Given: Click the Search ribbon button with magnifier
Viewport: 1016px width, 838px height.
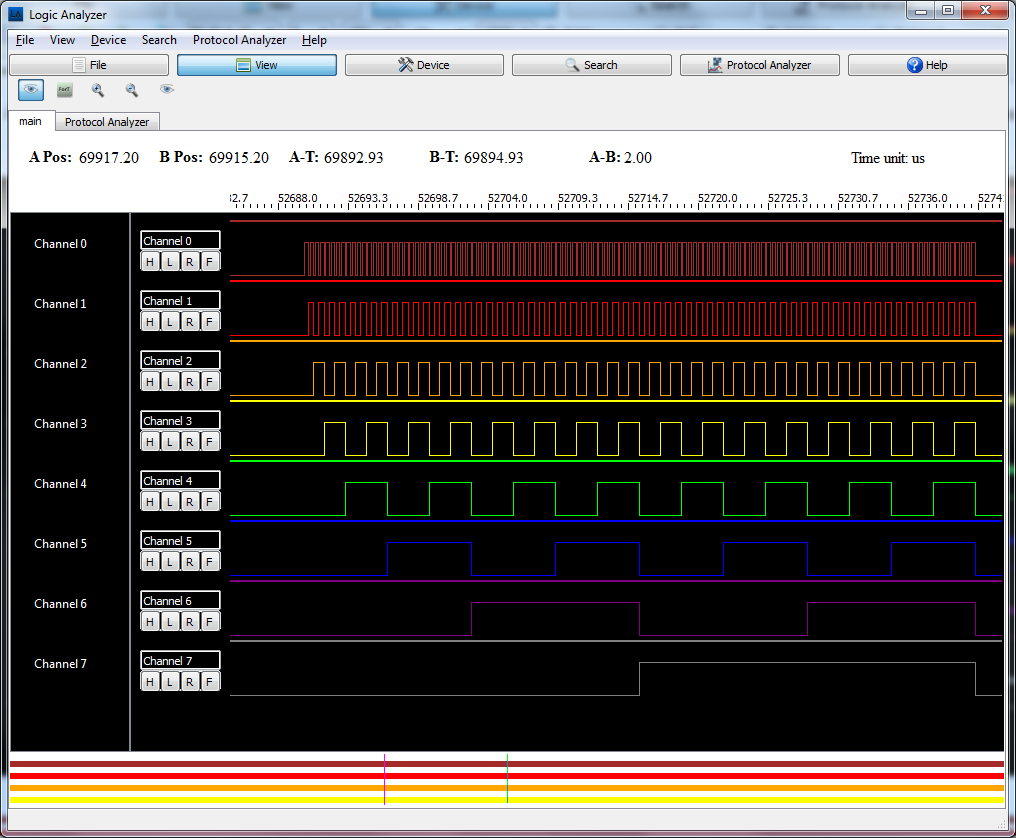Looking at the screenshot, I should click(x=591, y=65).
